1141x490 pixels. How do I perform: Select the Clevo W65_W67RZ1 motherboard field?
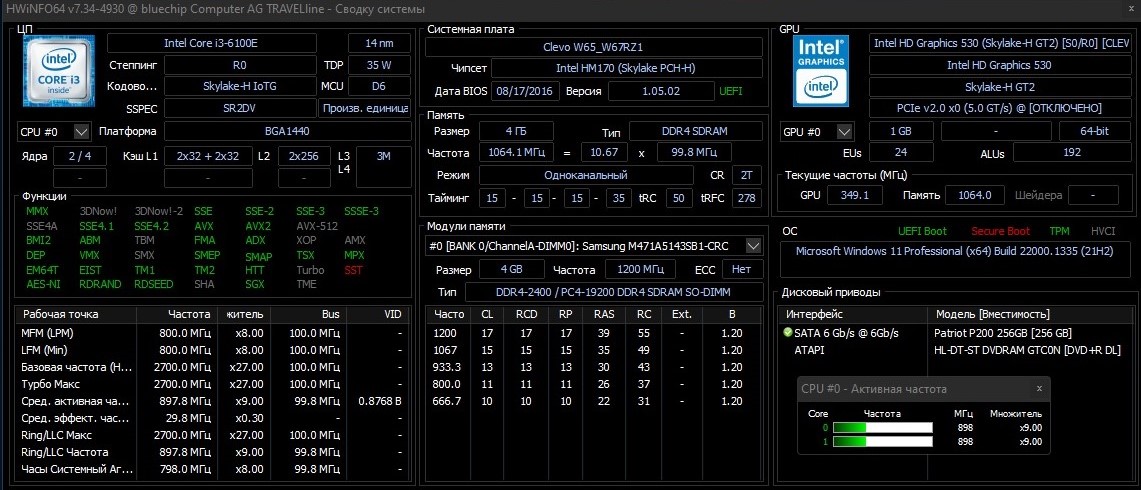point(594,47)
